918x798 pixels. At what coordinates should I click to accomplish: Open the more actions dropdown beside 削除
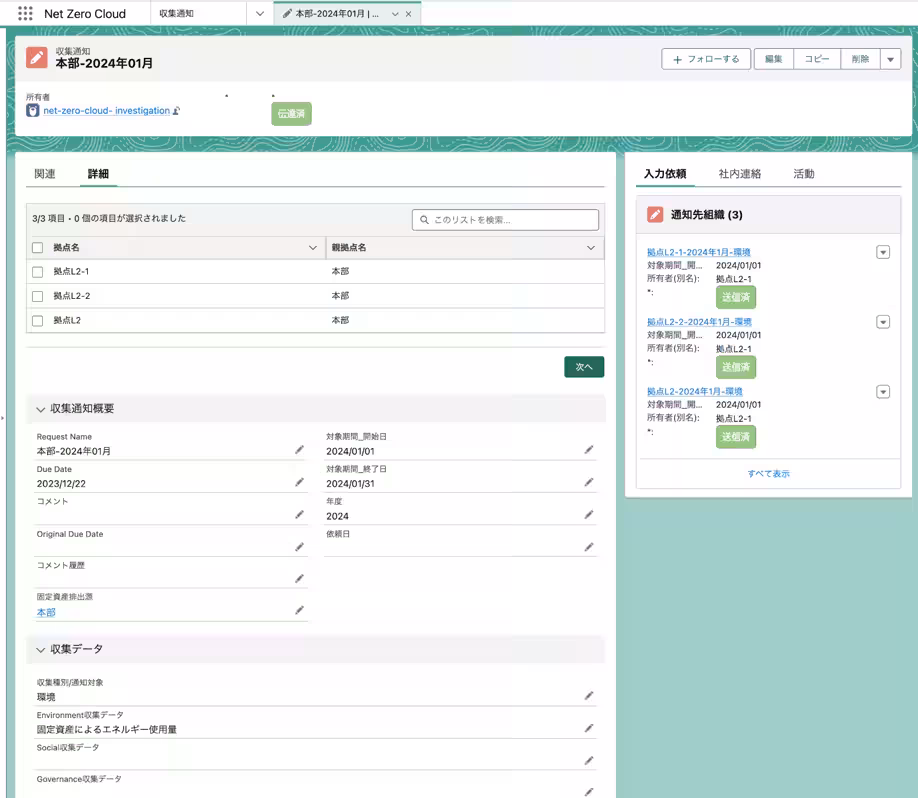point(890,60)
